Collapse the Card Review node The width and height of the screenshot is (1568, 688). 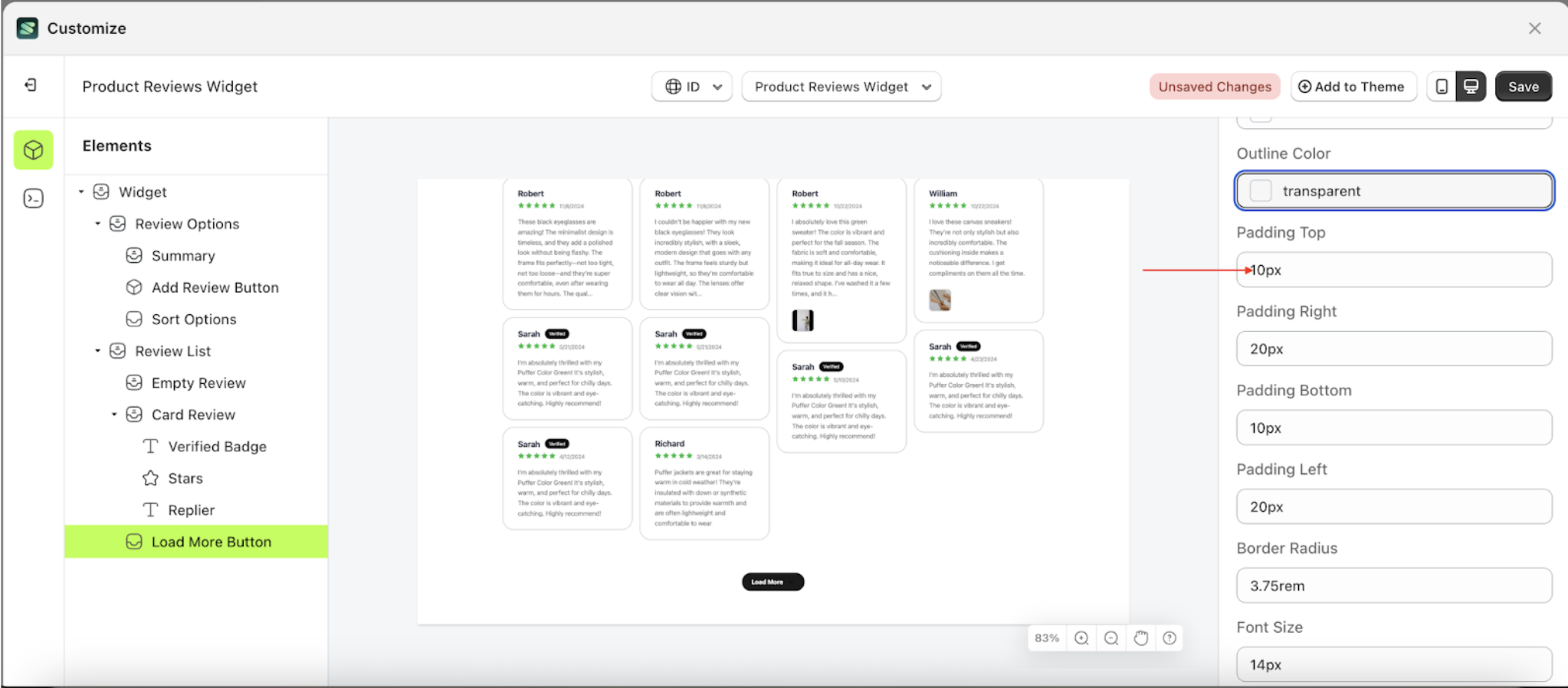coord(114,414)
